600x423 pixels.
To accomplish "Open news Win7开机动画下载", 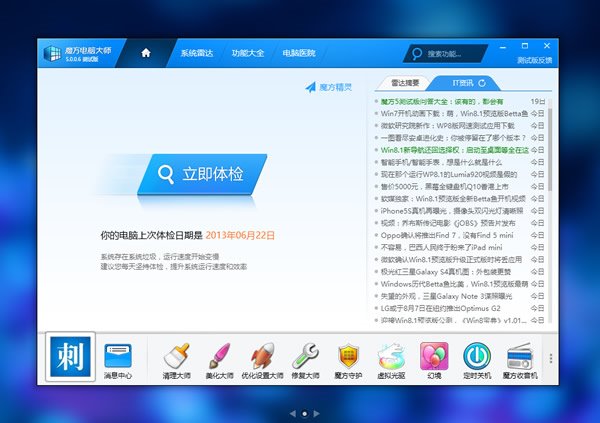I will click(454, 114).
